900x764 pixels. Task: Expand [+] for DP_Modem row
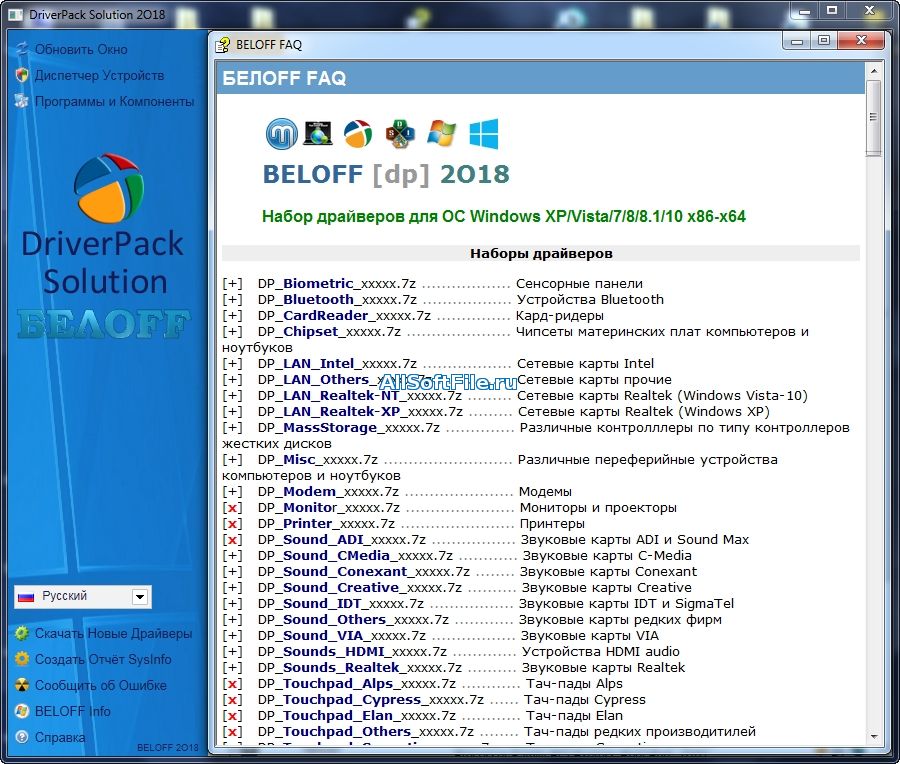pyautogui.click(x=232, y=492)
